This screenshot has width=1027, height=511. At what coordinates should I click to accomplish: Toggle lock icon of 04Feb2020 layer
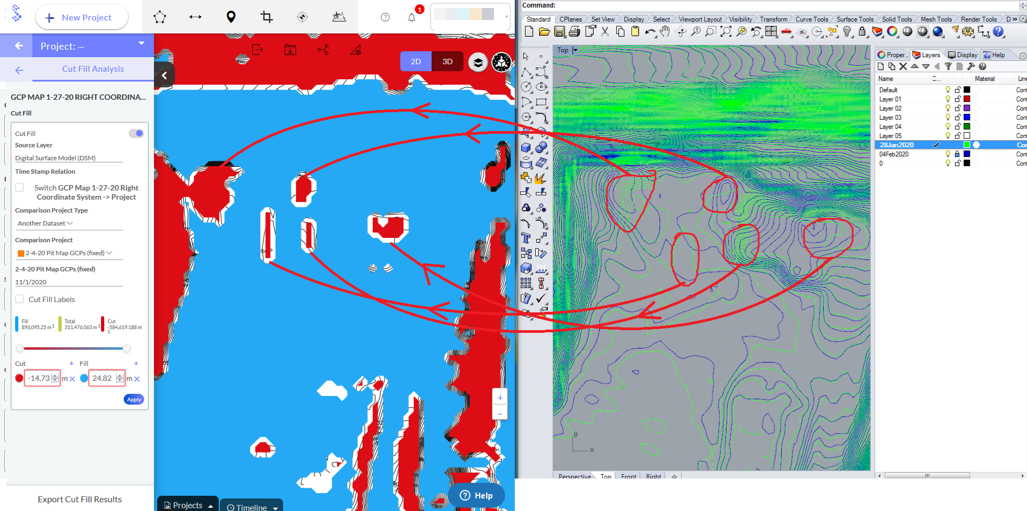pyautogui.click(x=957, y=154)
